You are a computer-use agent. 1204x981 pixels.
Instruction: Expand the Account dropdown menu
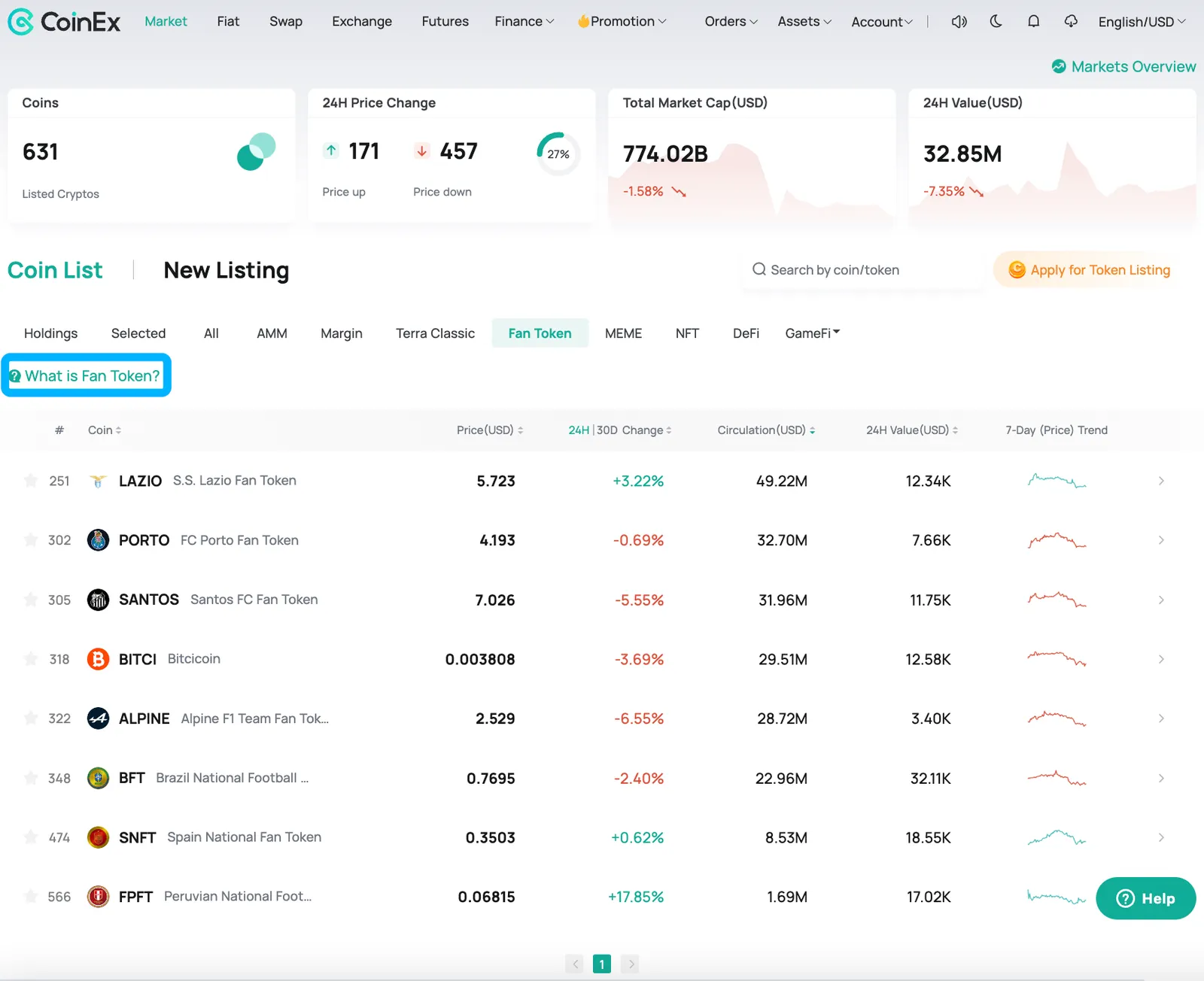(x=882, y=22)
